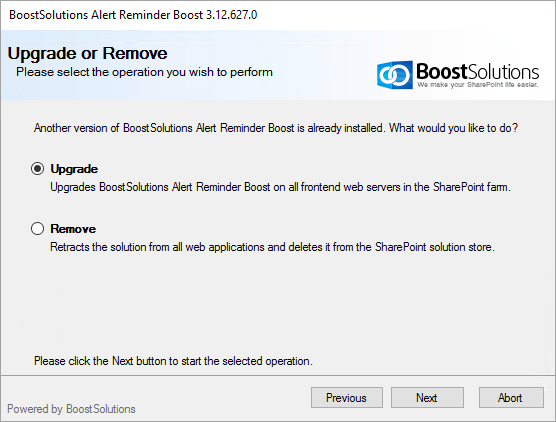Click the bold Upgrade option label
This screenshot has height=422, width=556.
pos(74,169)
